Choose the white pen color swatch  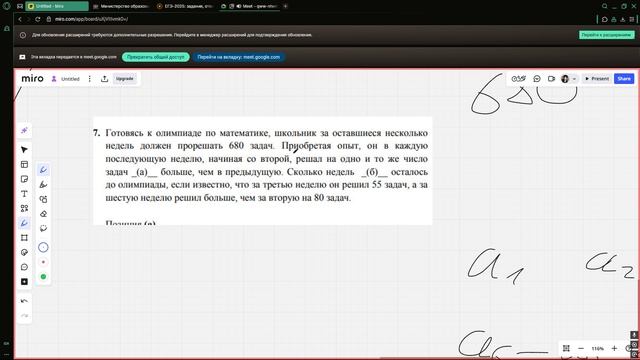43,247
